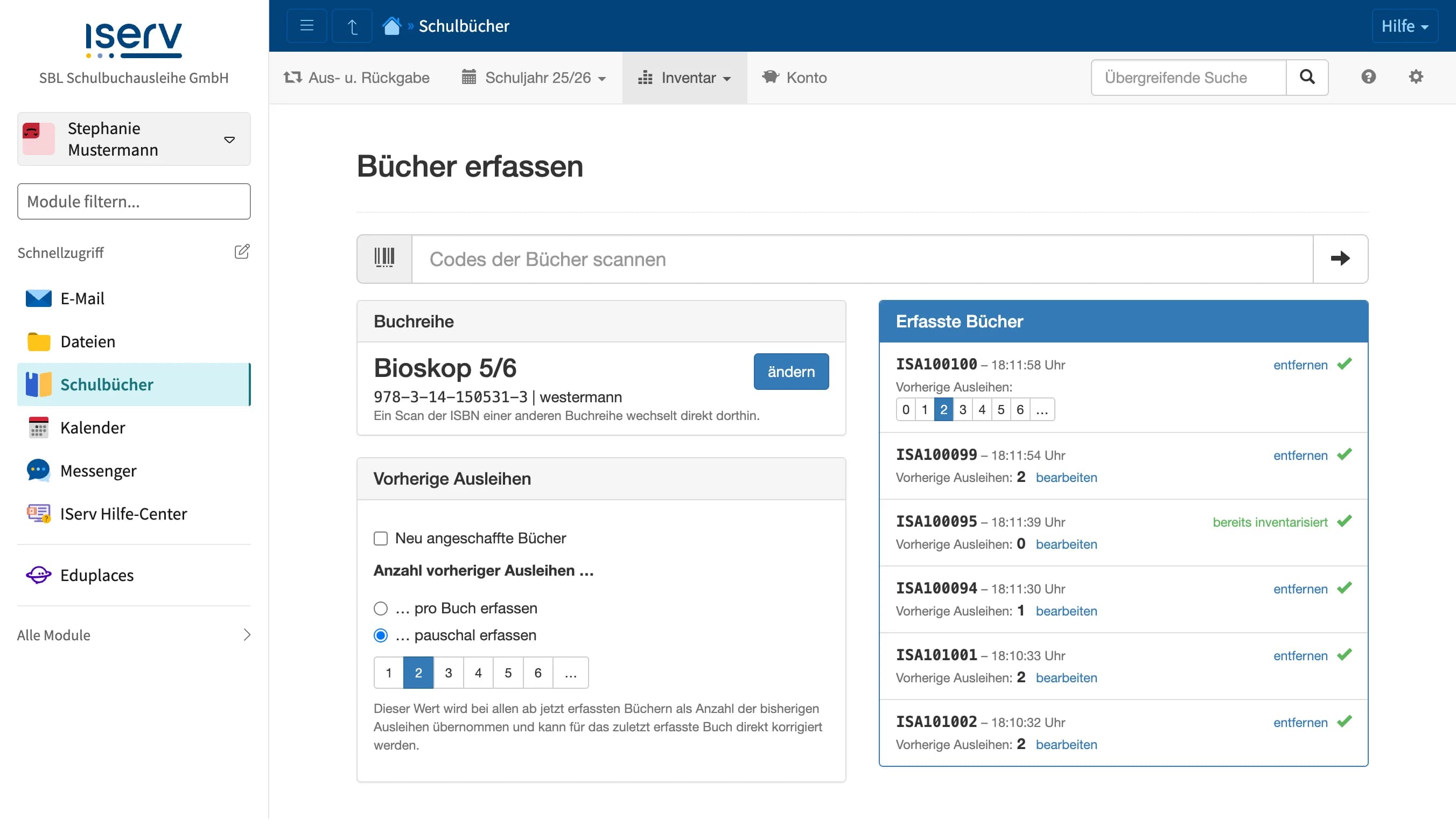Set pauschal previous loans to 6
This screenshot has width=1456, height=825.
point(537,673)
